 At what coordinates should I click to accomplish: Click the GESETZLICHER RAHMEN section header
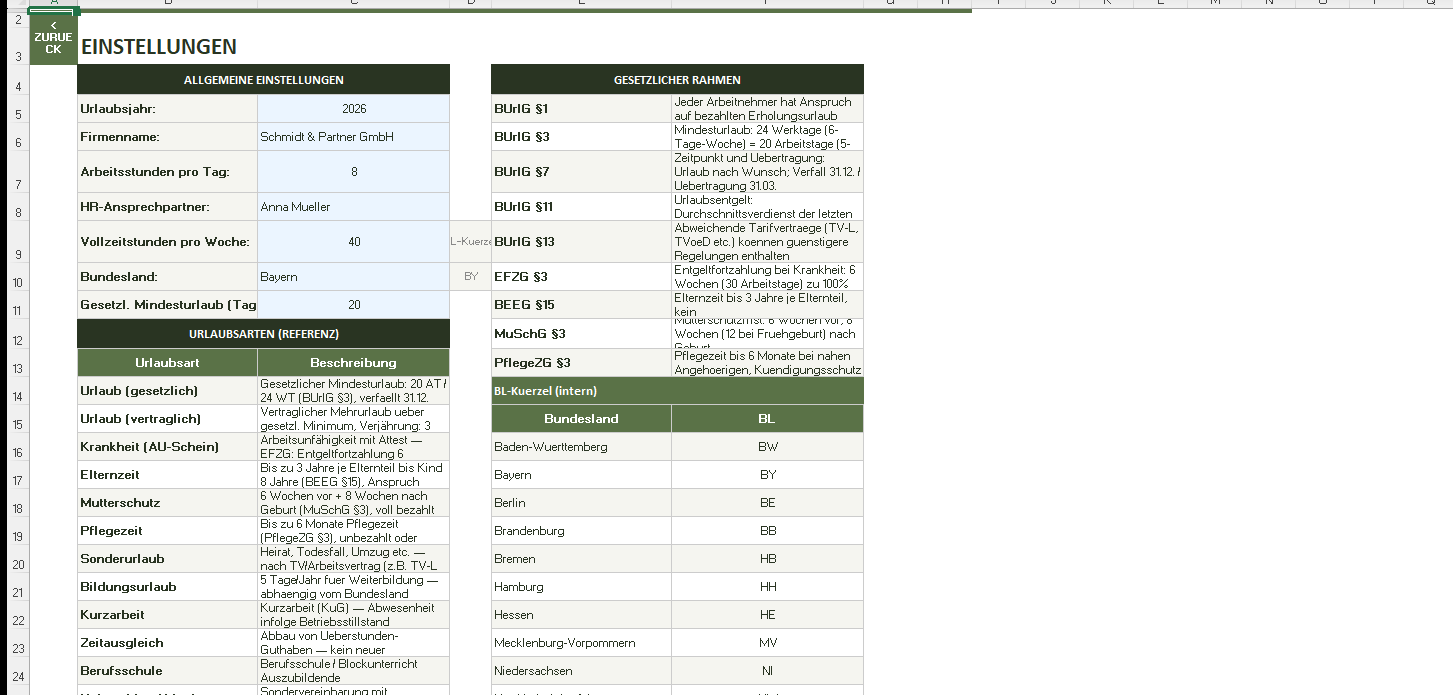[x=677, y=80]
